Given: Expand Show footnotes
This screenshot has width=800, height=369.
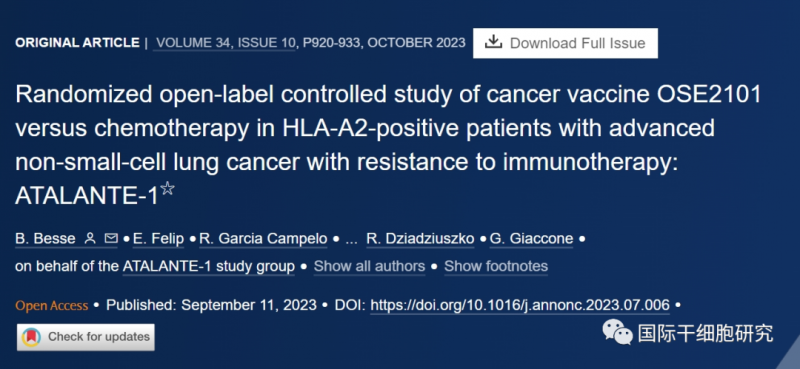Looking at the screenshot, I should click(x=496, y=266).
